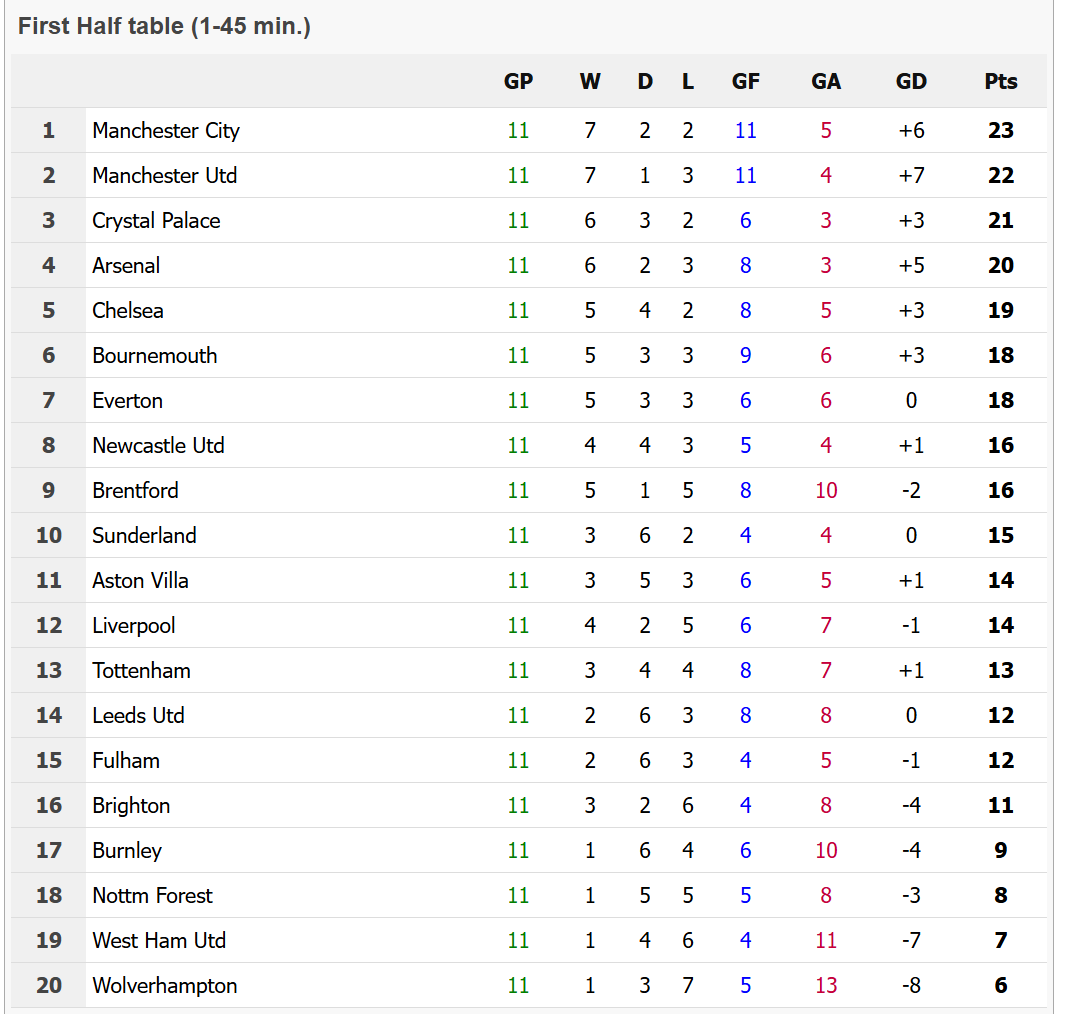Sort table by GF column header
Viewport: 1066px width, 1018px height.
[x=745, y=82]
